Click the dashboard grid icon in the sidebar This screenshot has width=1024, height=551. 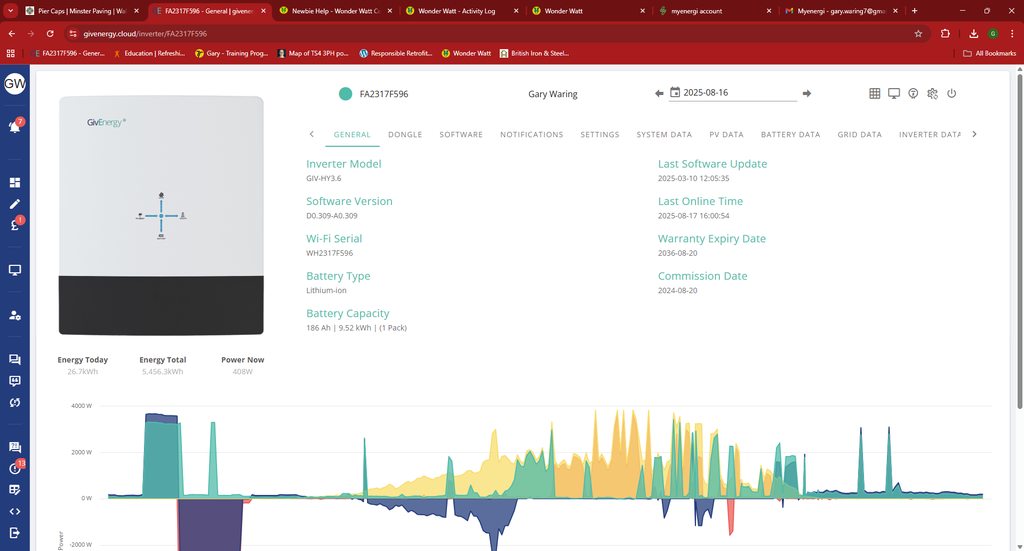[15, 183]
